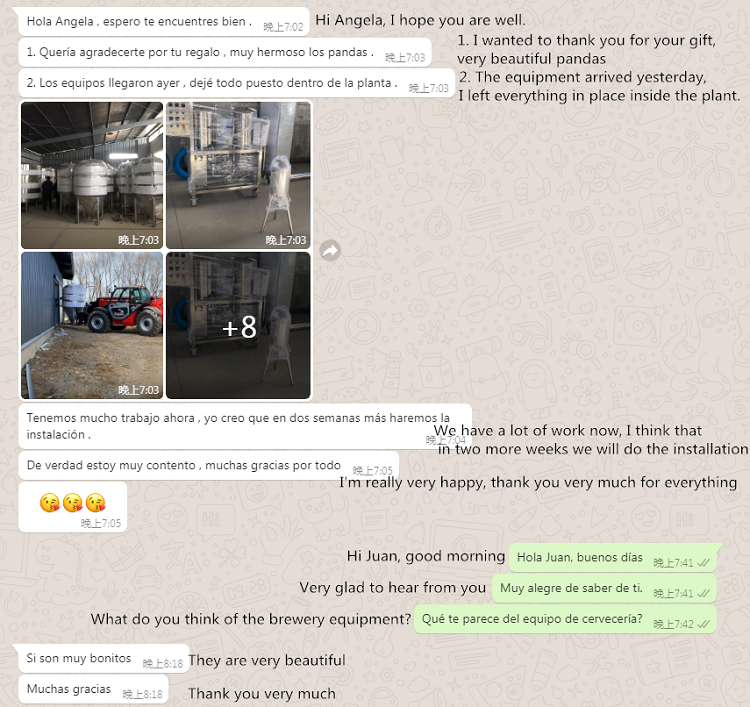Click read receipt ticks on 'Hola Juan' message
This screenshot has width=750, height=707.
(x=703, y=563)
